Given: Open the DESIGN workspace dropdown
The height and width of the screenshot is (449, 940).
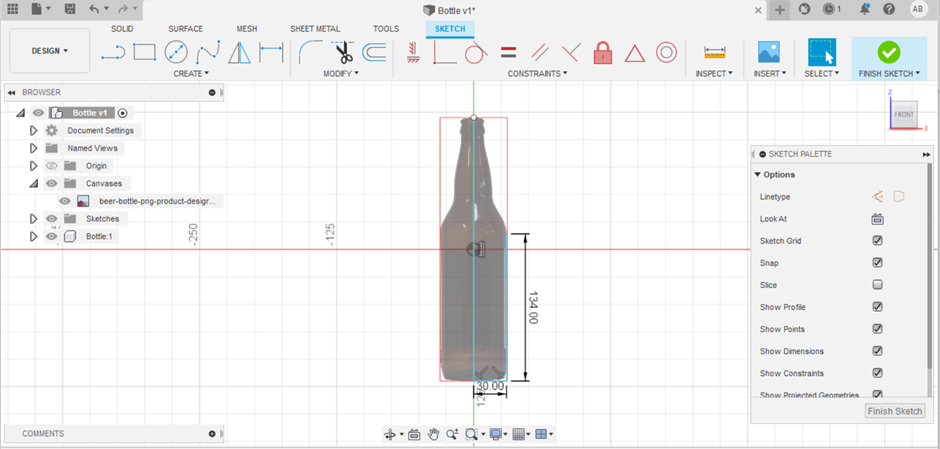Looking at the screenshot, I should 50,51.
